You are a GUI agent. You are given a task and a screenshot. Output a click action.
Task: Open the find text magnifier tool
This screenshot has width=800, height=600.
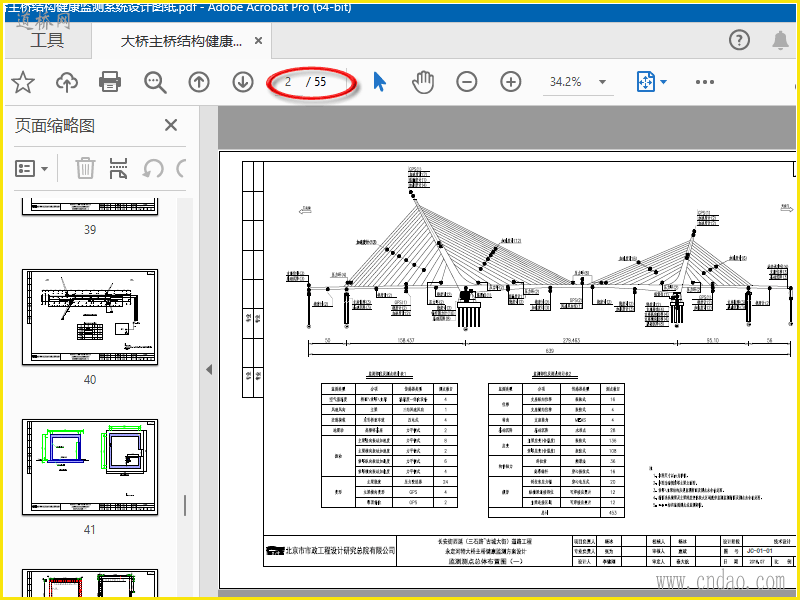(x=155, y=82)
